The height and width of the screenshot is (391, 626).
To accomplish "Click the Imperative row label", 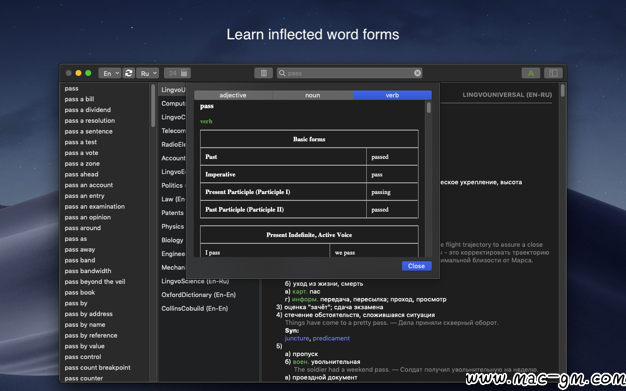I will pos(220,175).
